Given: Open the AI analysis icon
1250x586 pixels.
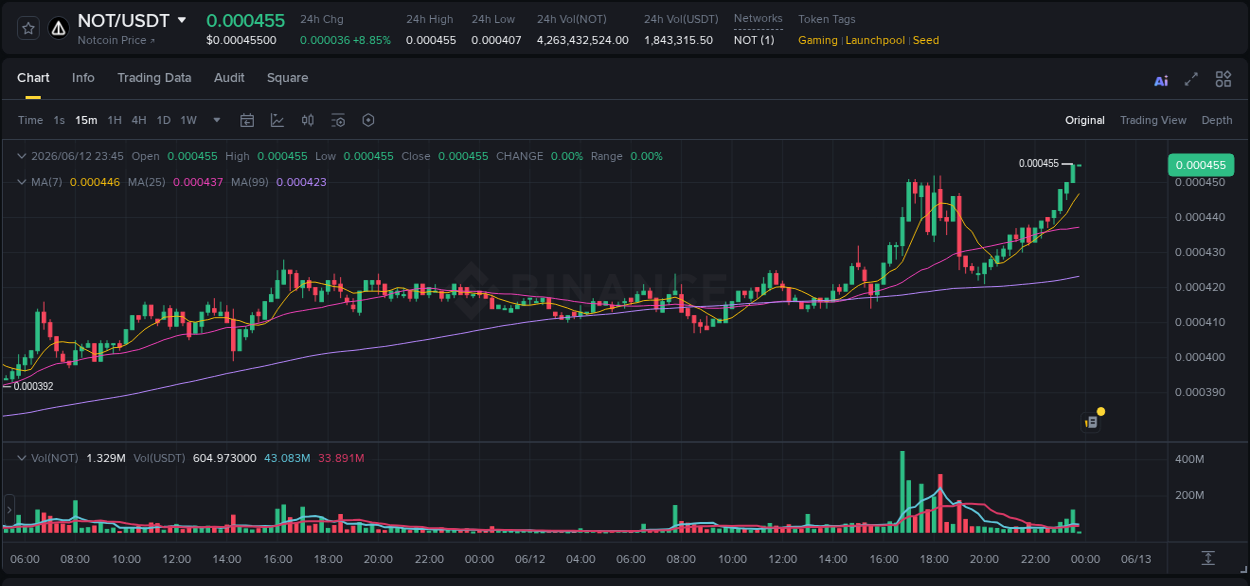Looking at the screenshot, I should click(x=1161, y=80).
